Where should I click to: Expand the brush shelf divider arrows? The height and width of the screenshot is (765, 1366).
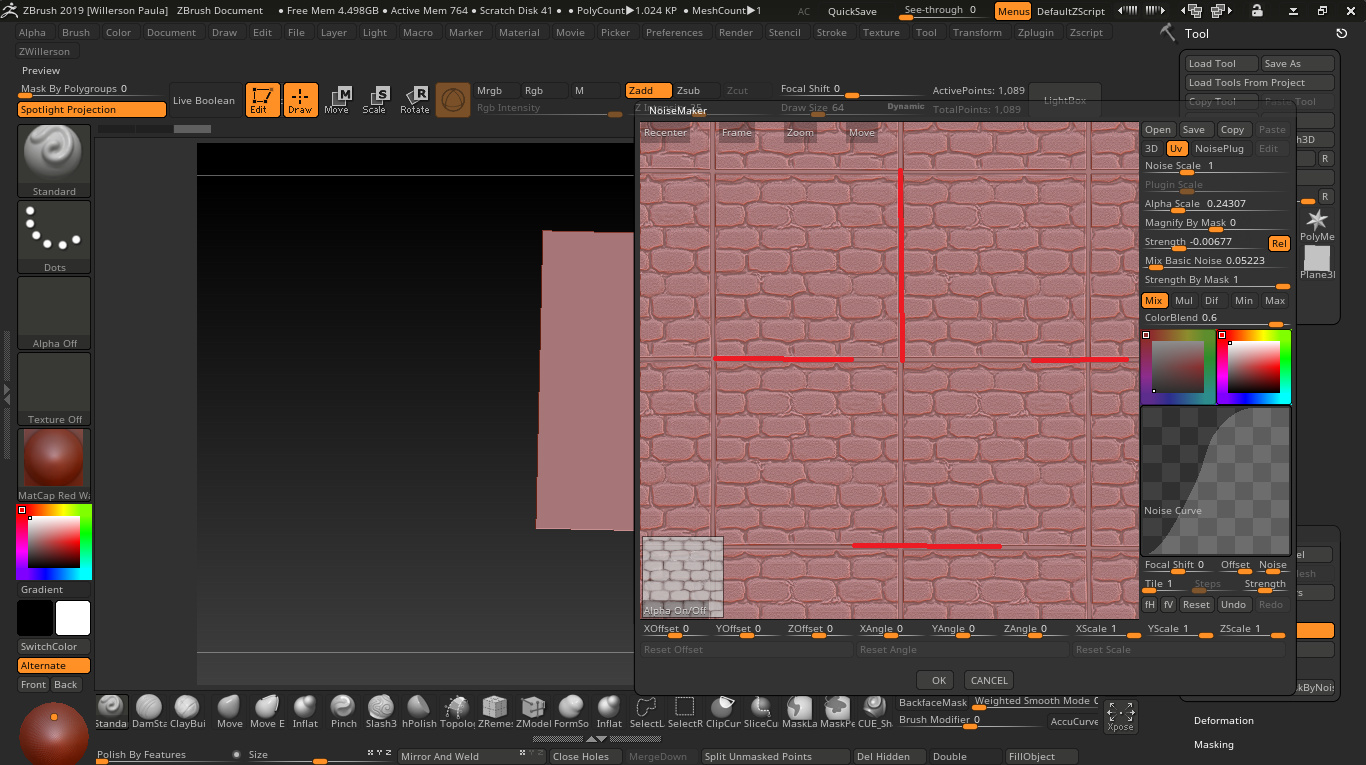[595, 739]
